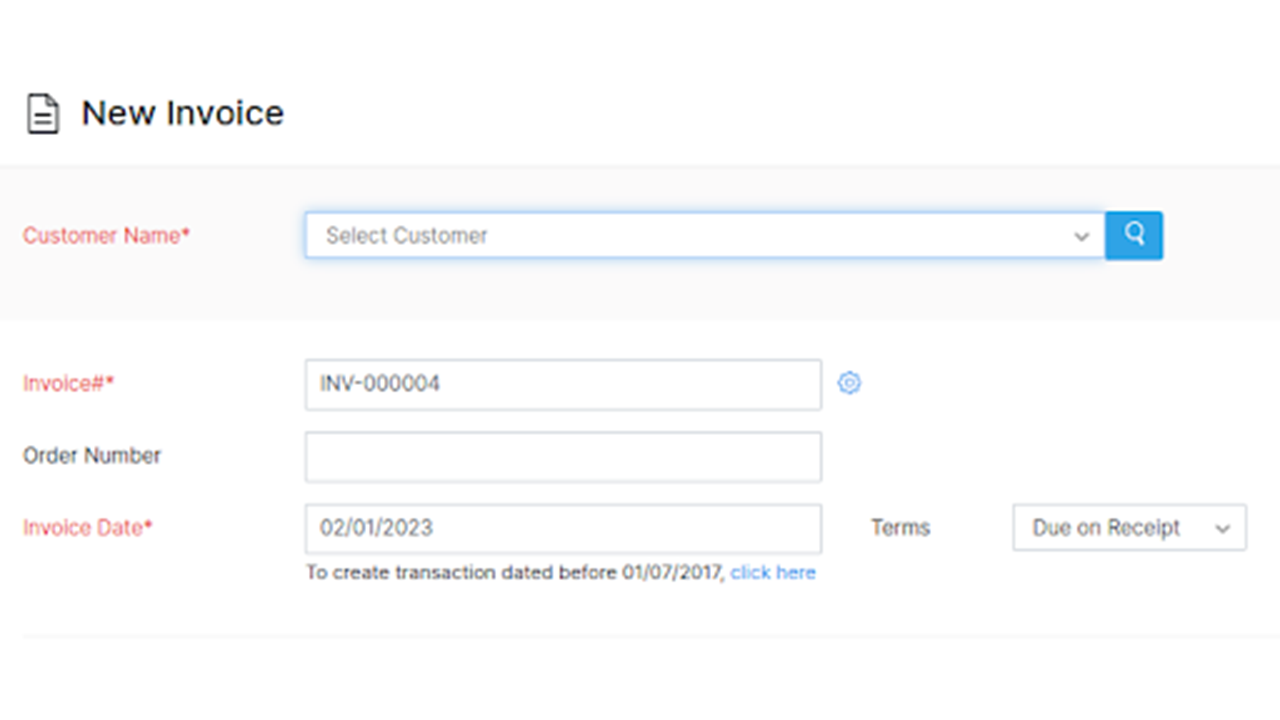Click the Order Number label

pos(92,456)
